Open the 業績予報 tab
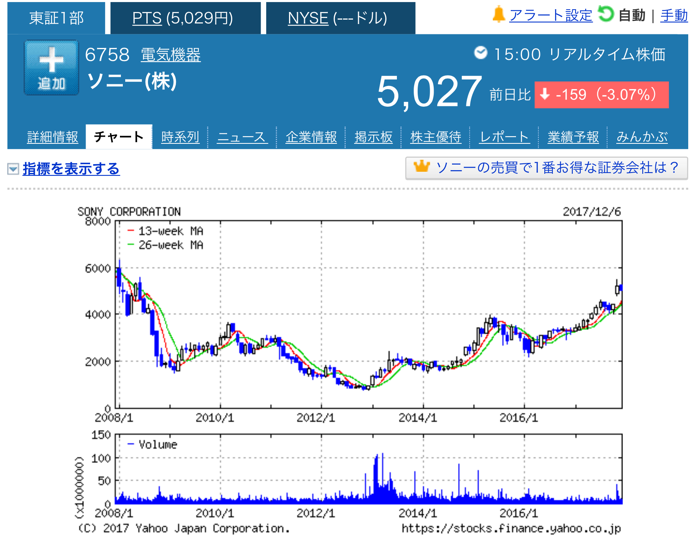Image resolution: width=698 pixels, height=544 pixels. [x=573, y=137]
